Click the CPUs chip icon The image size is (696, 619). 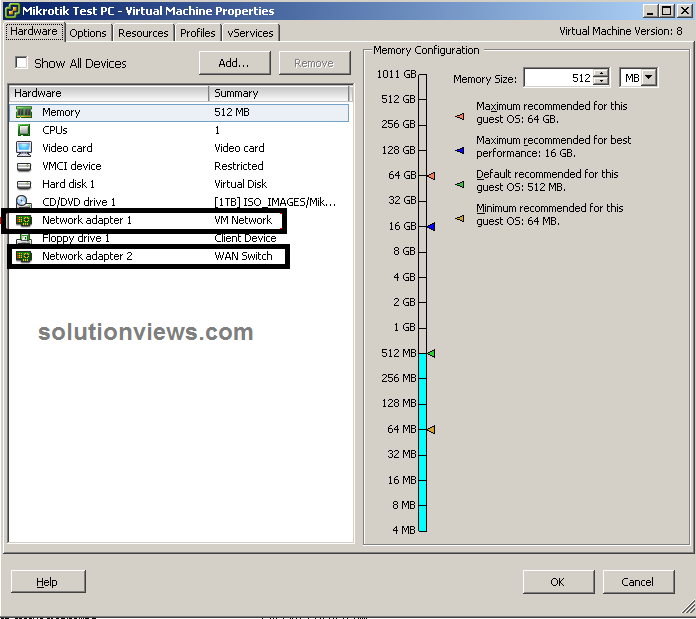(x=24, y=130)
